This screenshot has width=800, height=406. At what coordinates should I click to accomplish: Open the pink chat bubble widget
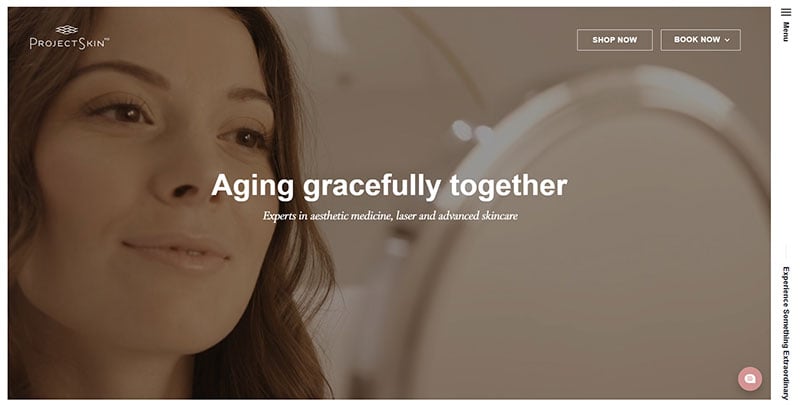pos(749,378)
